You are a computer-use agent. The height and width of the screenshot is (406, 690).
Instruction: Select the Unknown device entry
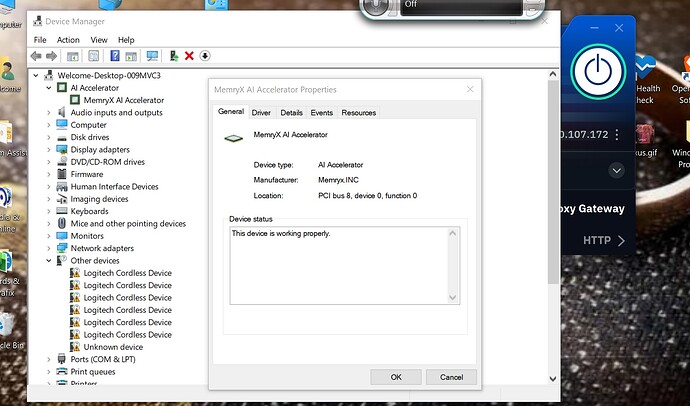pos(113,347)
